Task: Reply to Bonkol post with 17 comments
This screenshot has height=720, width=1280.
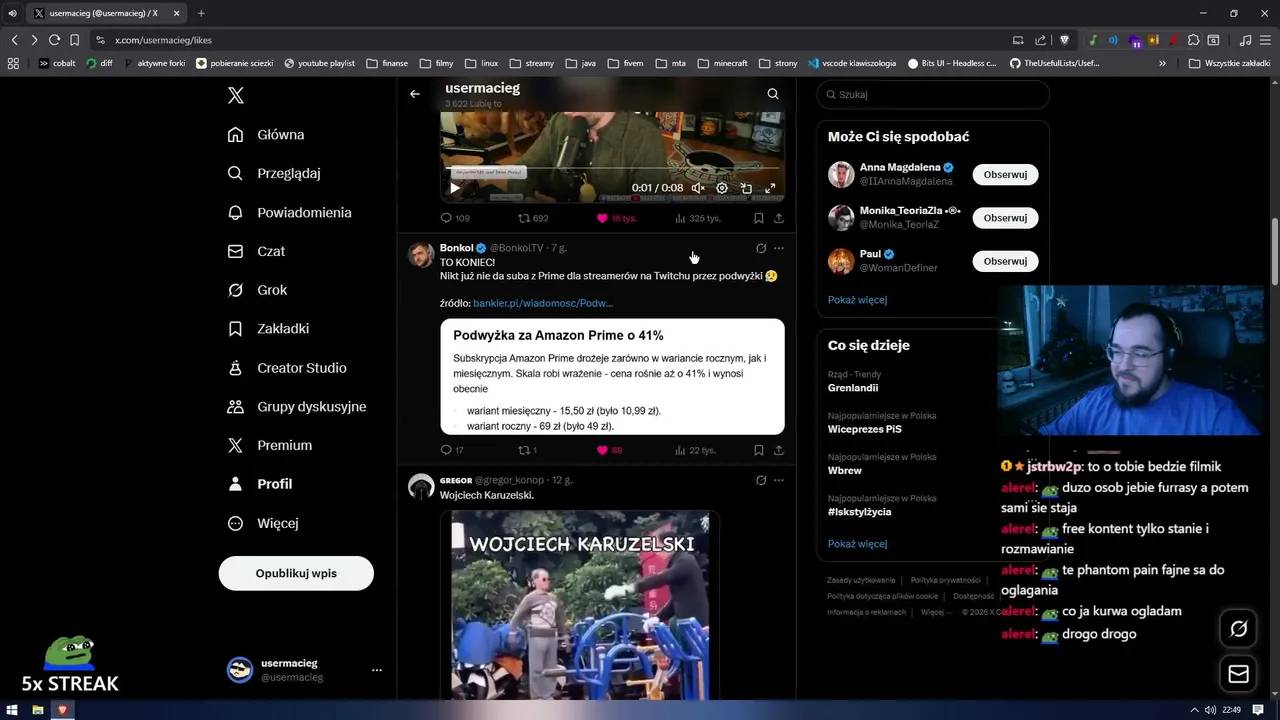Action: [452, 450]
